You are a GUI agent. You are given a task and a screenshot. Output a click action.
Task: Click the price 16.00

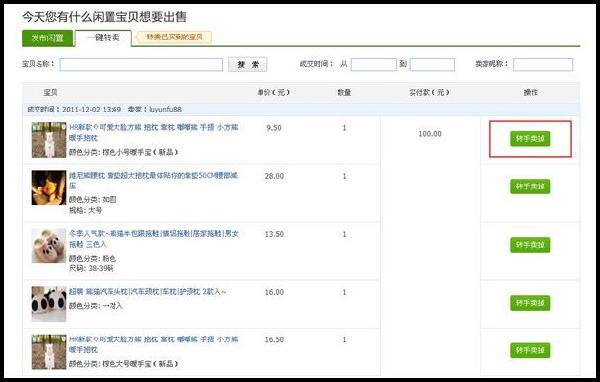pyautogui.click(x=274, y=292)
